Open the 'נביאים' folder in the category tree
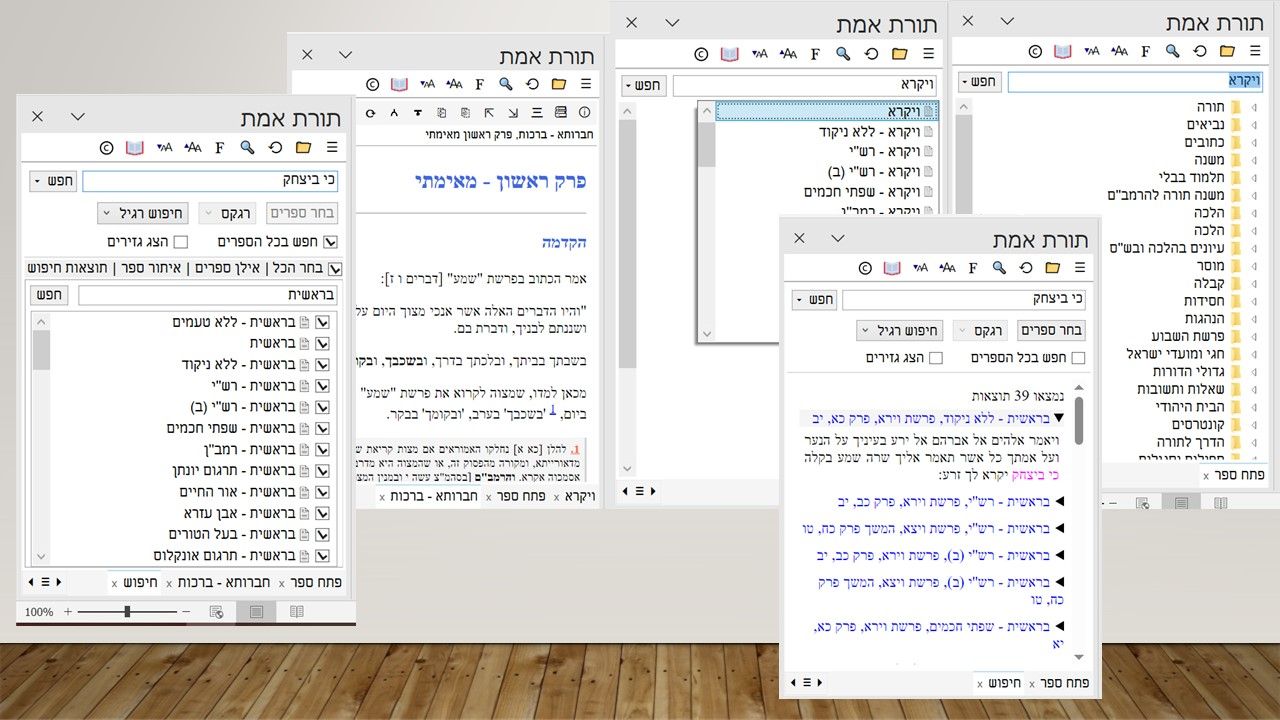 click(1204, 124)
